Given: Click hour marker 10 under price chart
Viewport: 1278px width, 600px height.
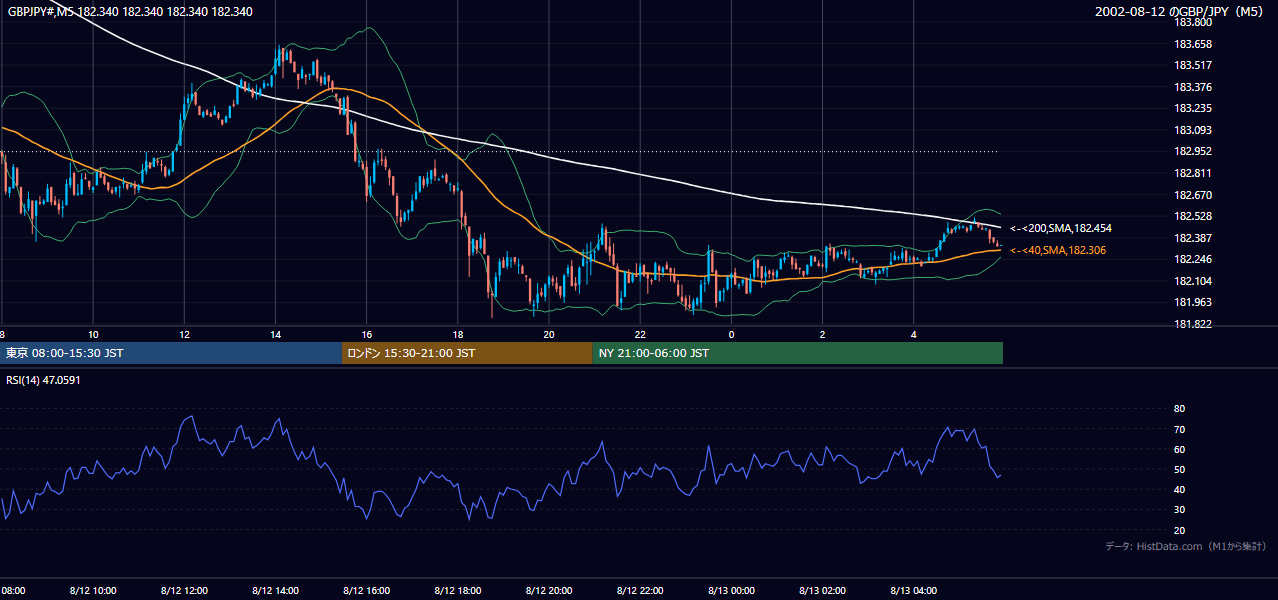Looking at the screenshot, I should 93,334.
